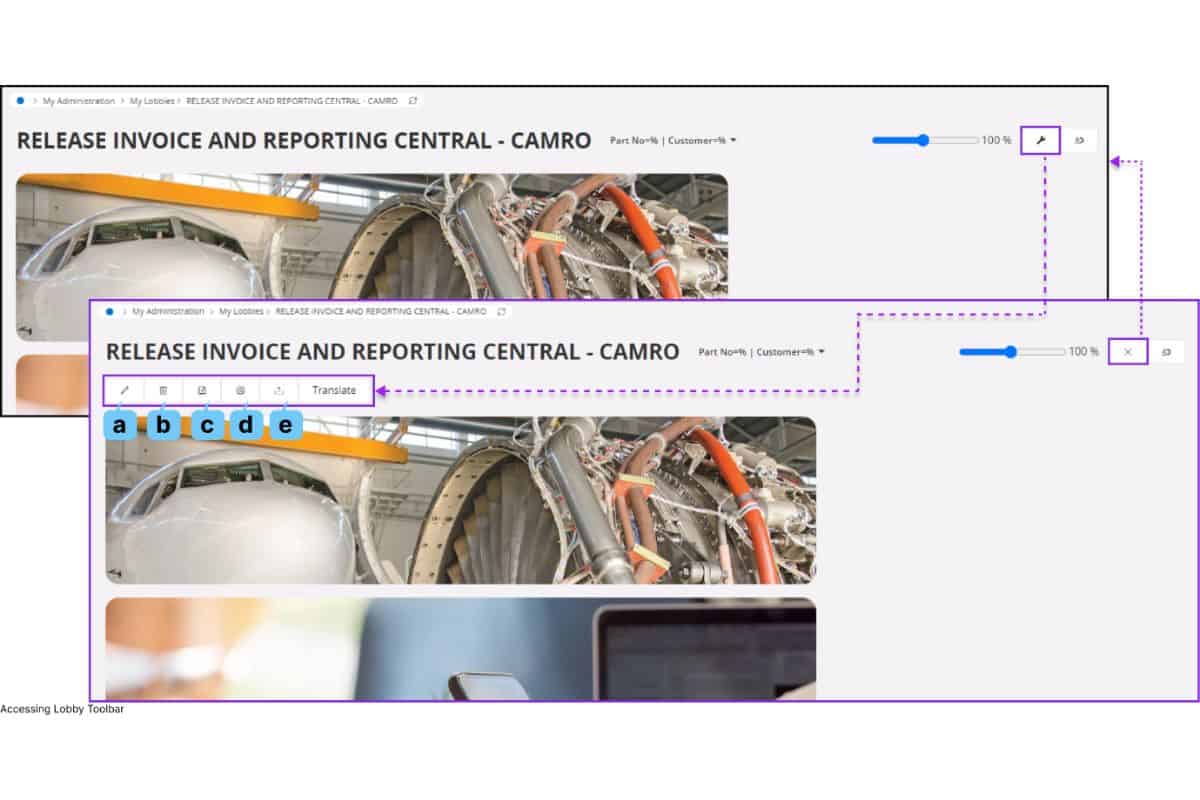This screenshot has height=800, width=1200.
Task: Click the zoom slider handle in upper window
Action: point(923,141)
